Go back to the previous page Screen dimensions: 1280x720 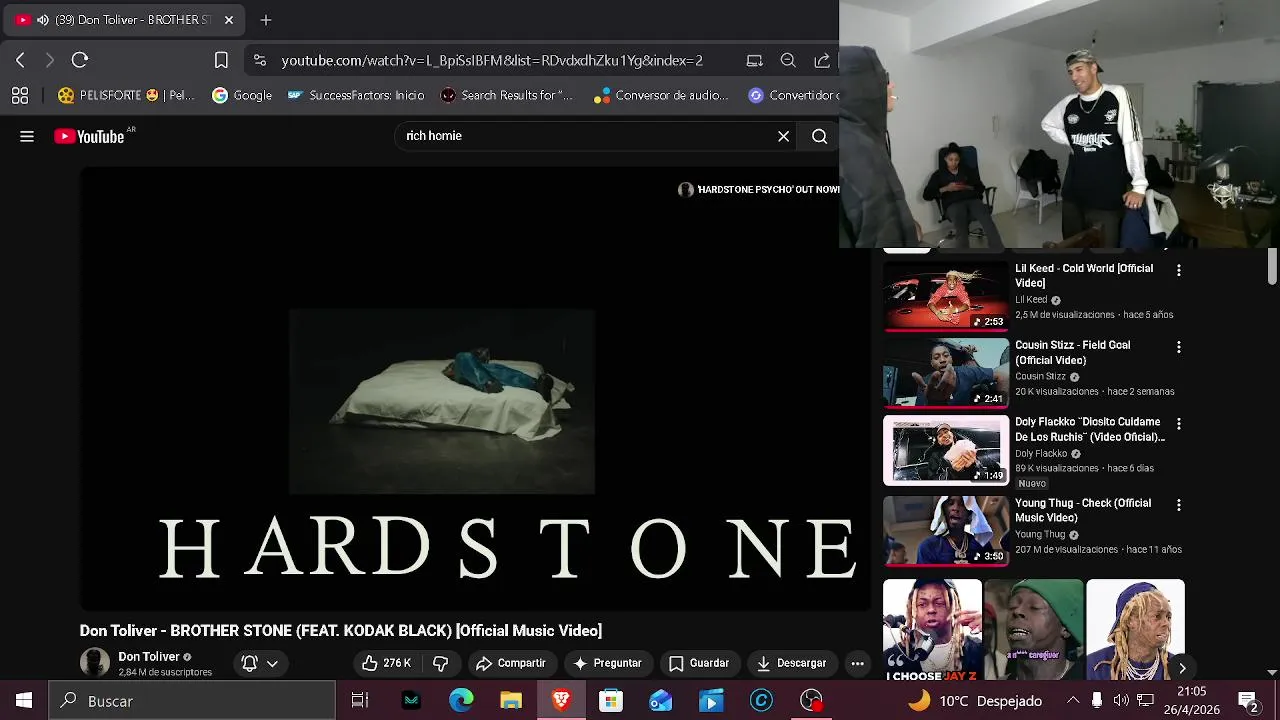click(20, 60)
